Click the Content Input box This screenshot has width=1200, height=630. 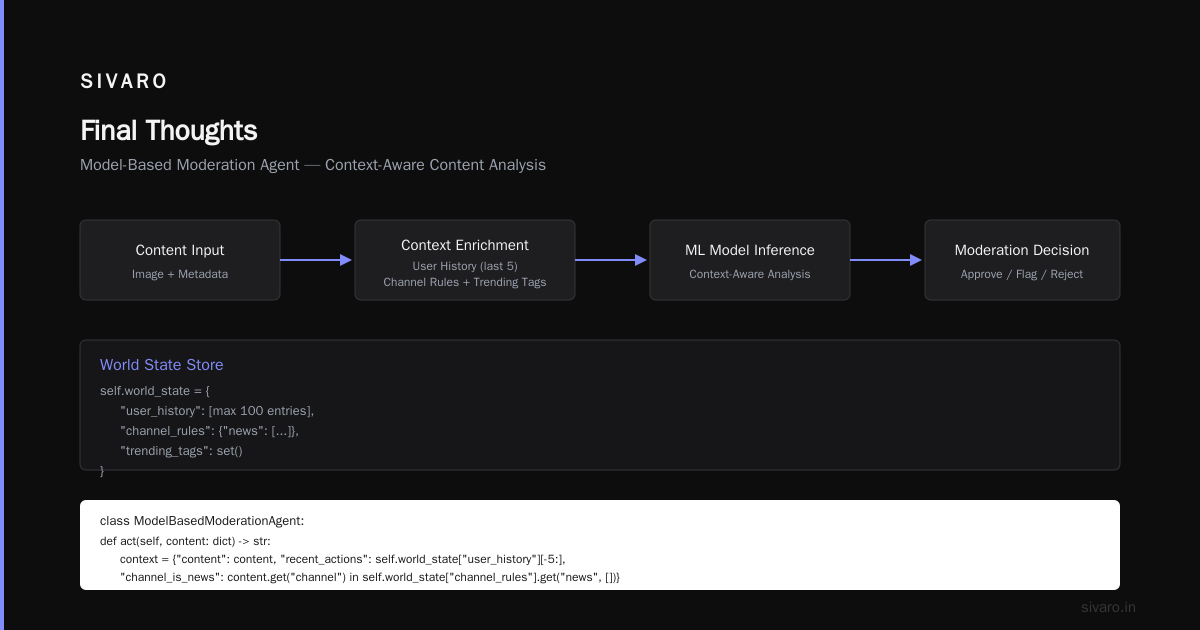[180, 260]
